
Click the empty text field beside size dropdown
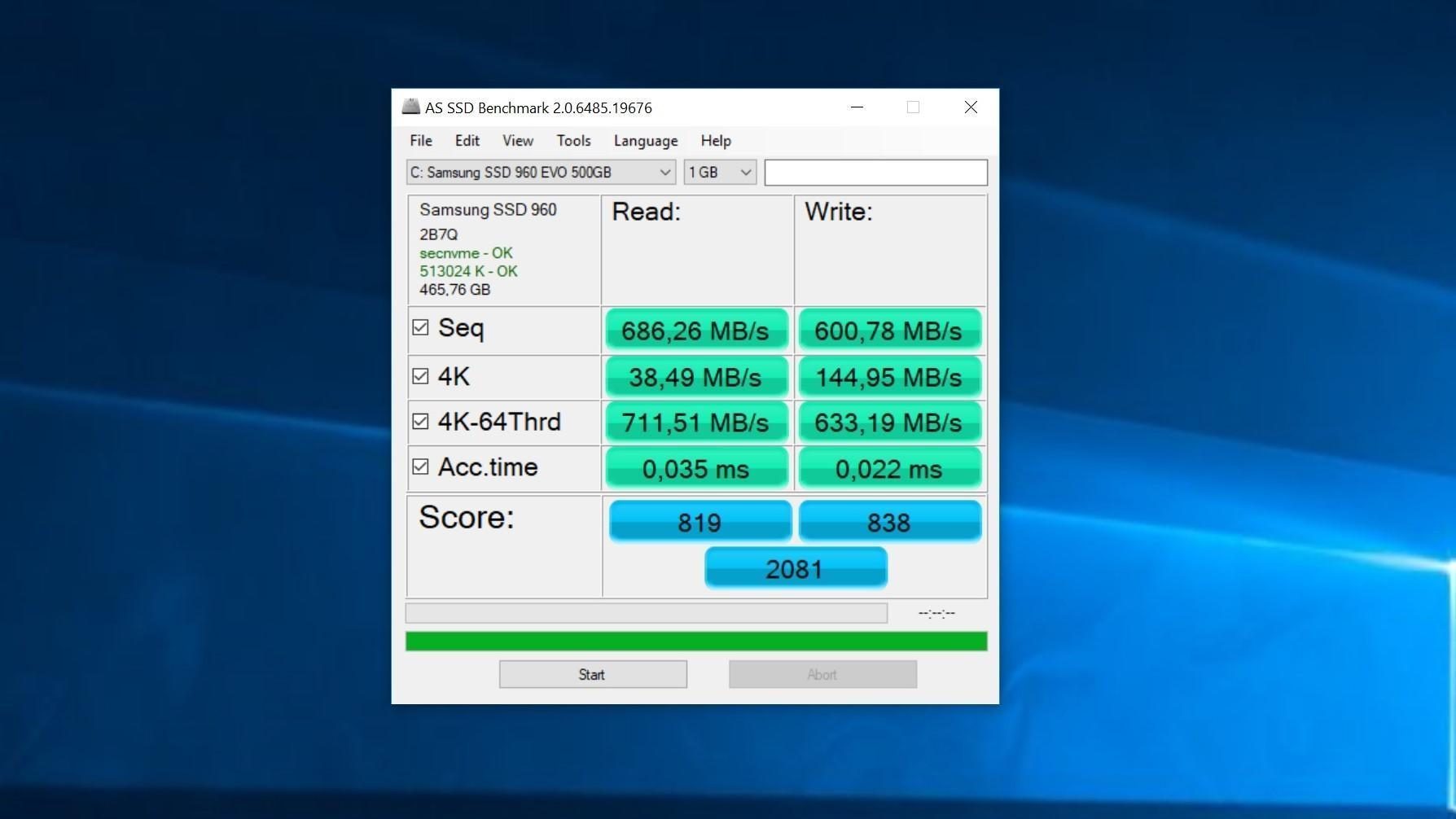(876, 173)
